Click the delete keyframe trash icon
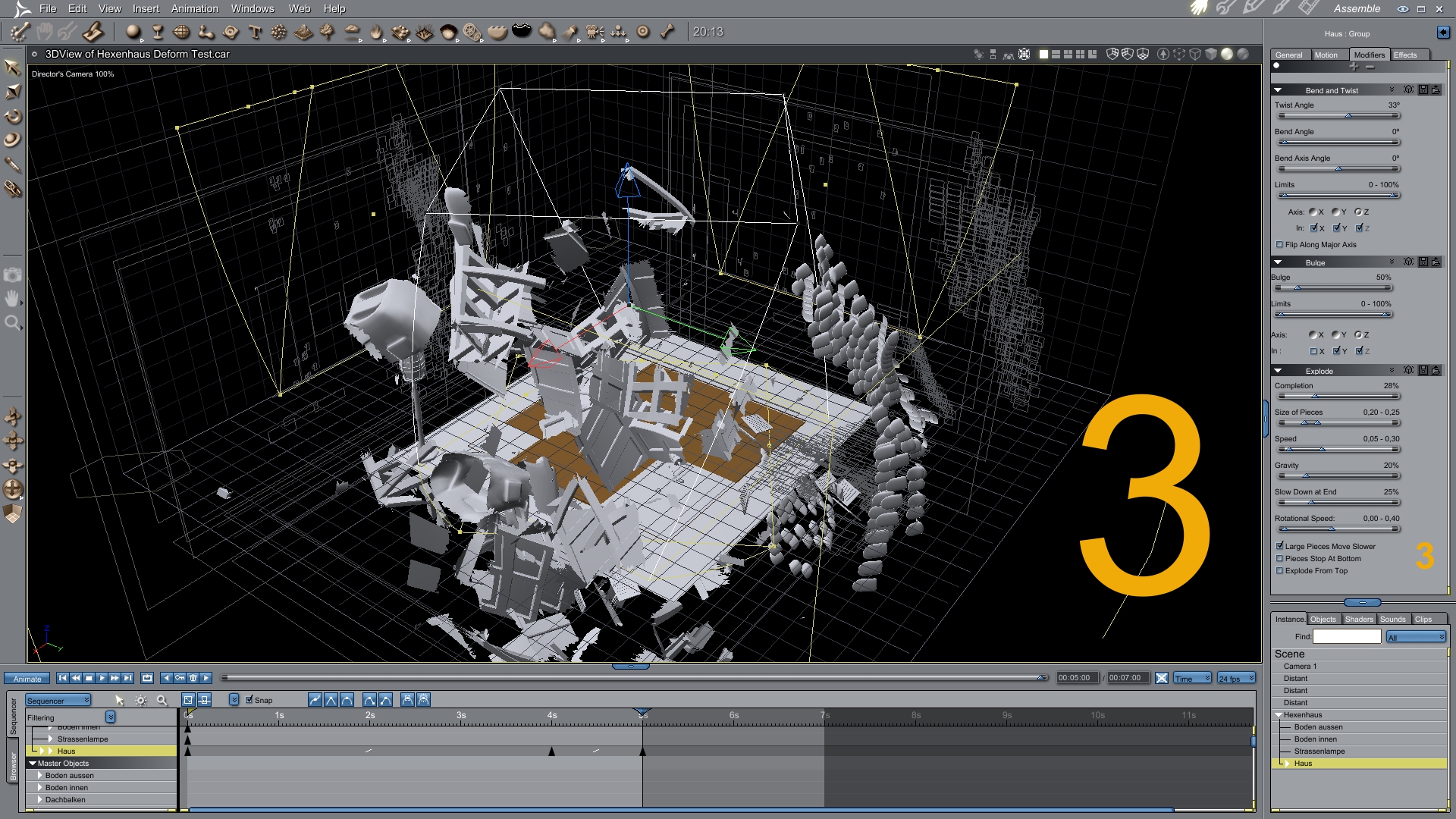This screenshot has width=1456, height=819. point(193,678)
